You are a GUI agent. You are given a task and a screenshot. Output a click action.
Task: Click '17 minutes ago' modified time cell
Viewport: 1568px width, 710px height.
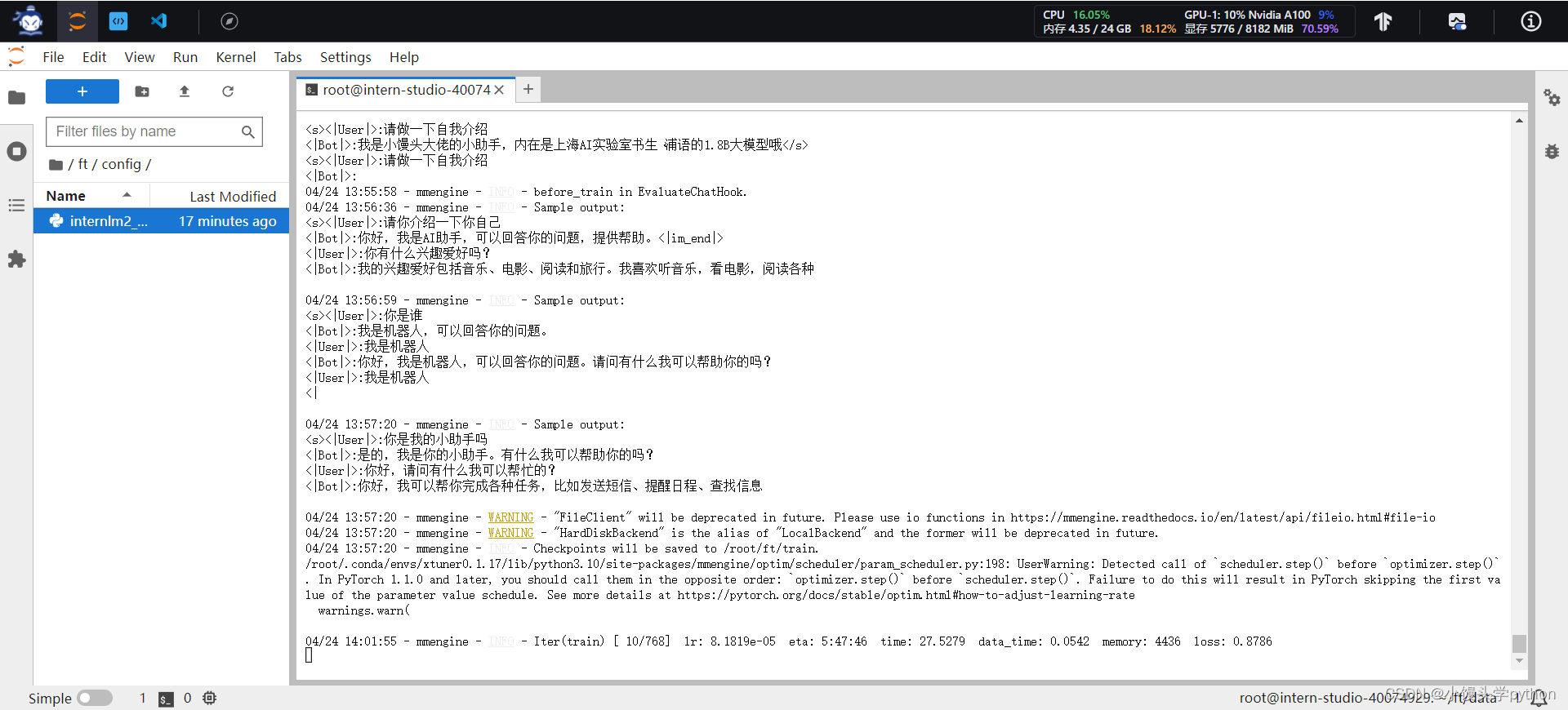[227, 221]
